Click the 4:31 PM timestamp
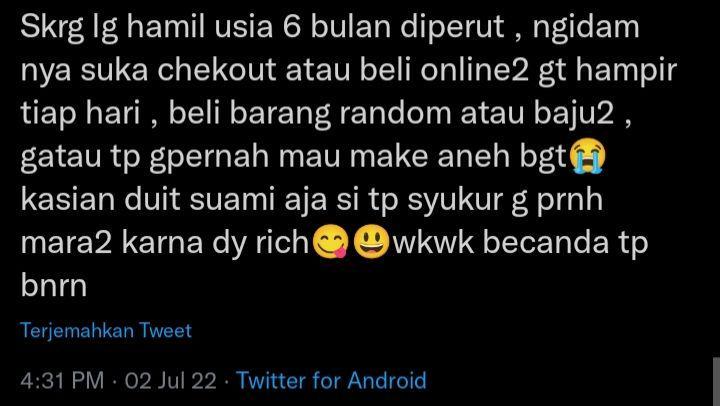This screenshot has width=720, height=406. pyautogui.click(x=62, y=381)
